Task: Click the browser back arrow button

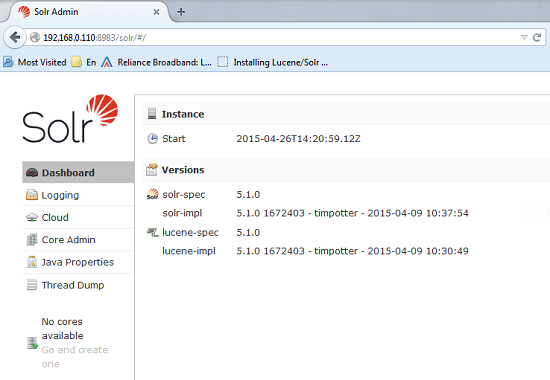Action: pos(15,37)
